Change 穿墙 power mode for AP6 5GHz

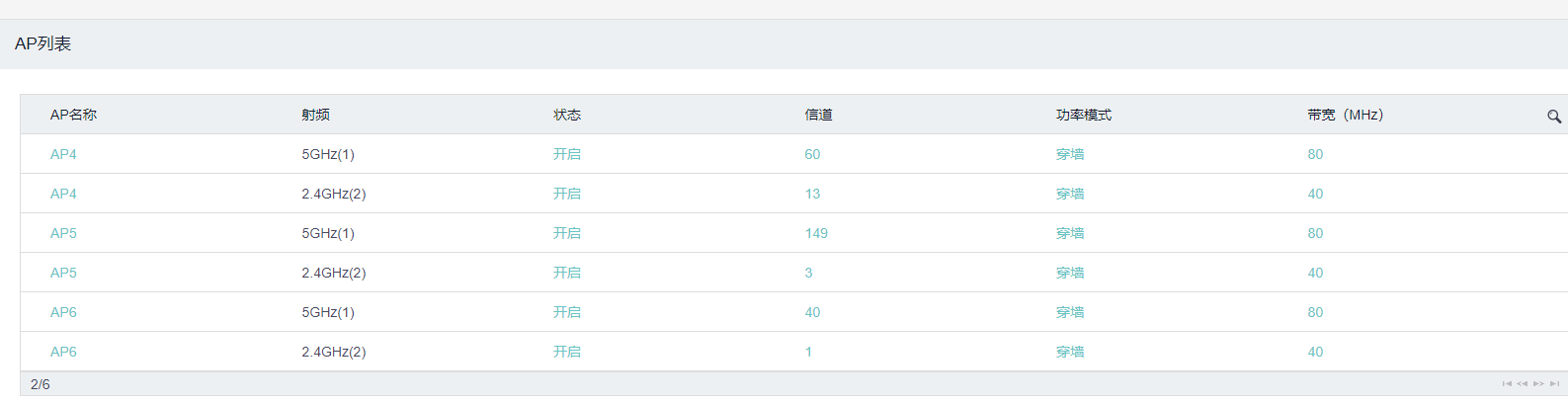[x=1070, y=312]
